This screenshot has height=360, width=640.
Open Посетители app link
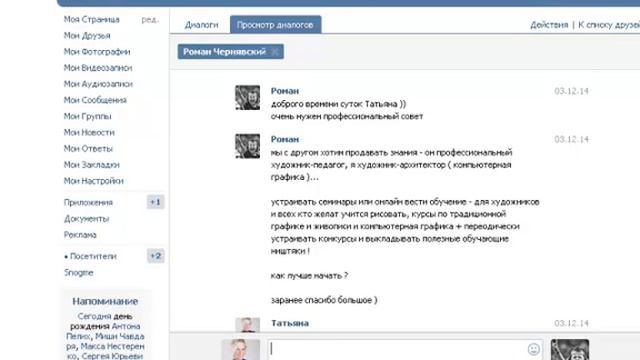click(x=93, y=256)
